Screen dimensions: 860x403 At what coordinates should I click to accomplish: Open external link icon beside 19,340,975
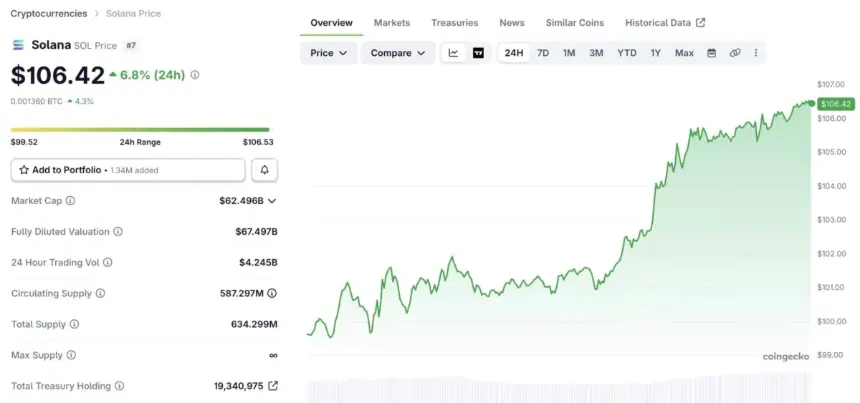pos(273,386)
